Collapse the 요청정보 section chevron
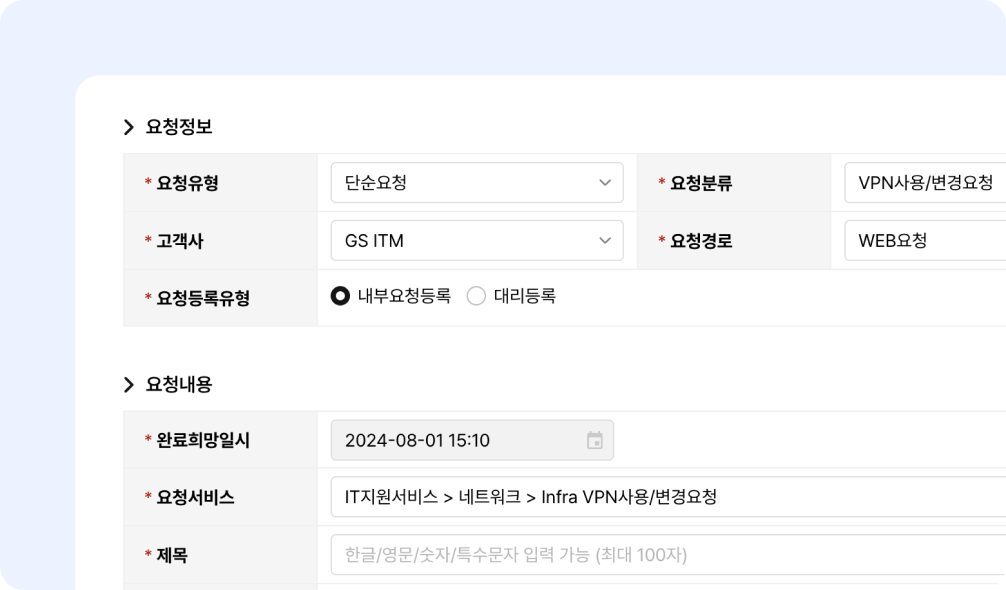This screenshot has height=590, width=1006. coord(129,127)
